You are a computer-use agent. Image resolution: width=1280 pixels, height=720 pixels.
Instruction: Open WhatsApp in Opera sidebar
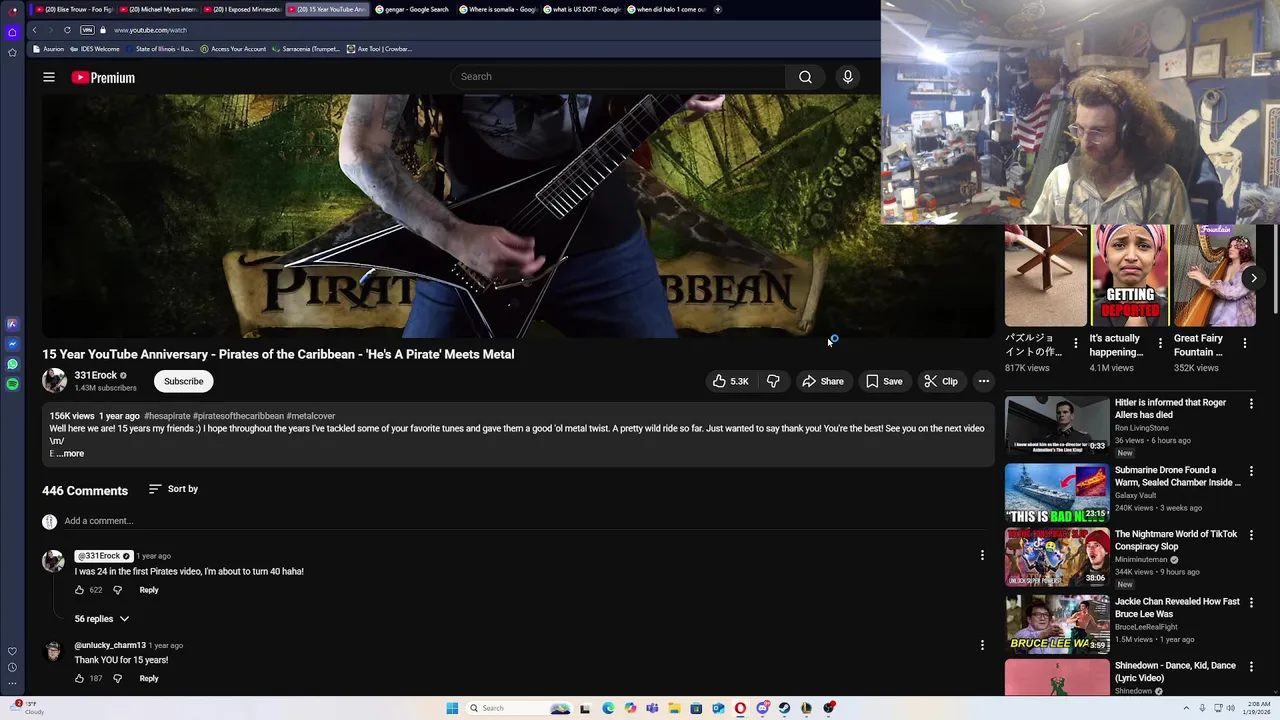[12, 364]
